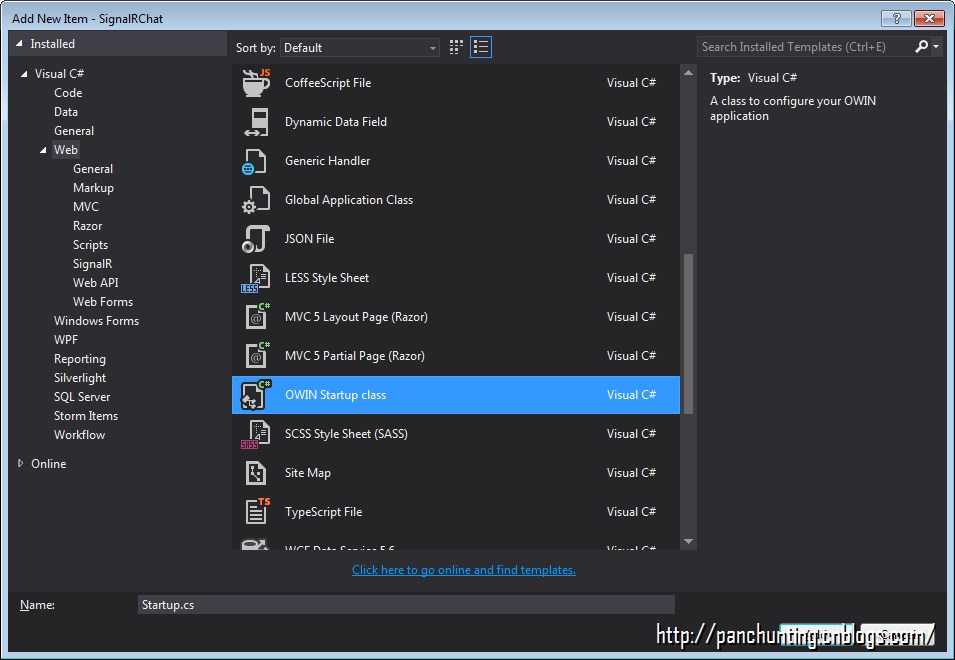This screenshot has width=955, height=660.
Task: Click the template list scrollbar thumb
Action: (688, 334)
